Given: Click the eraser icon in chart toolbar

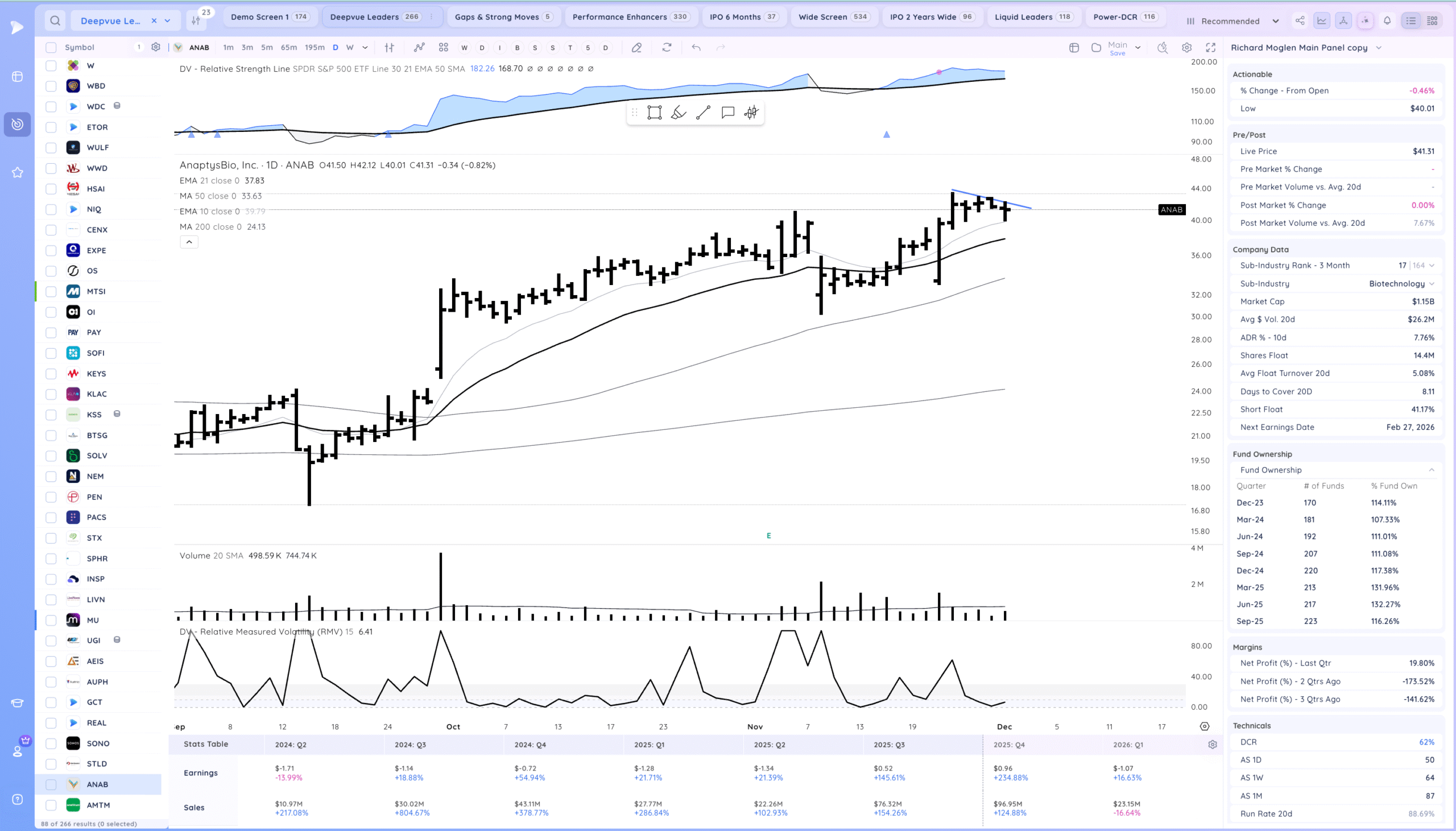Looking at the screenshot, I should pyautogui.click(x=636, y=47).
